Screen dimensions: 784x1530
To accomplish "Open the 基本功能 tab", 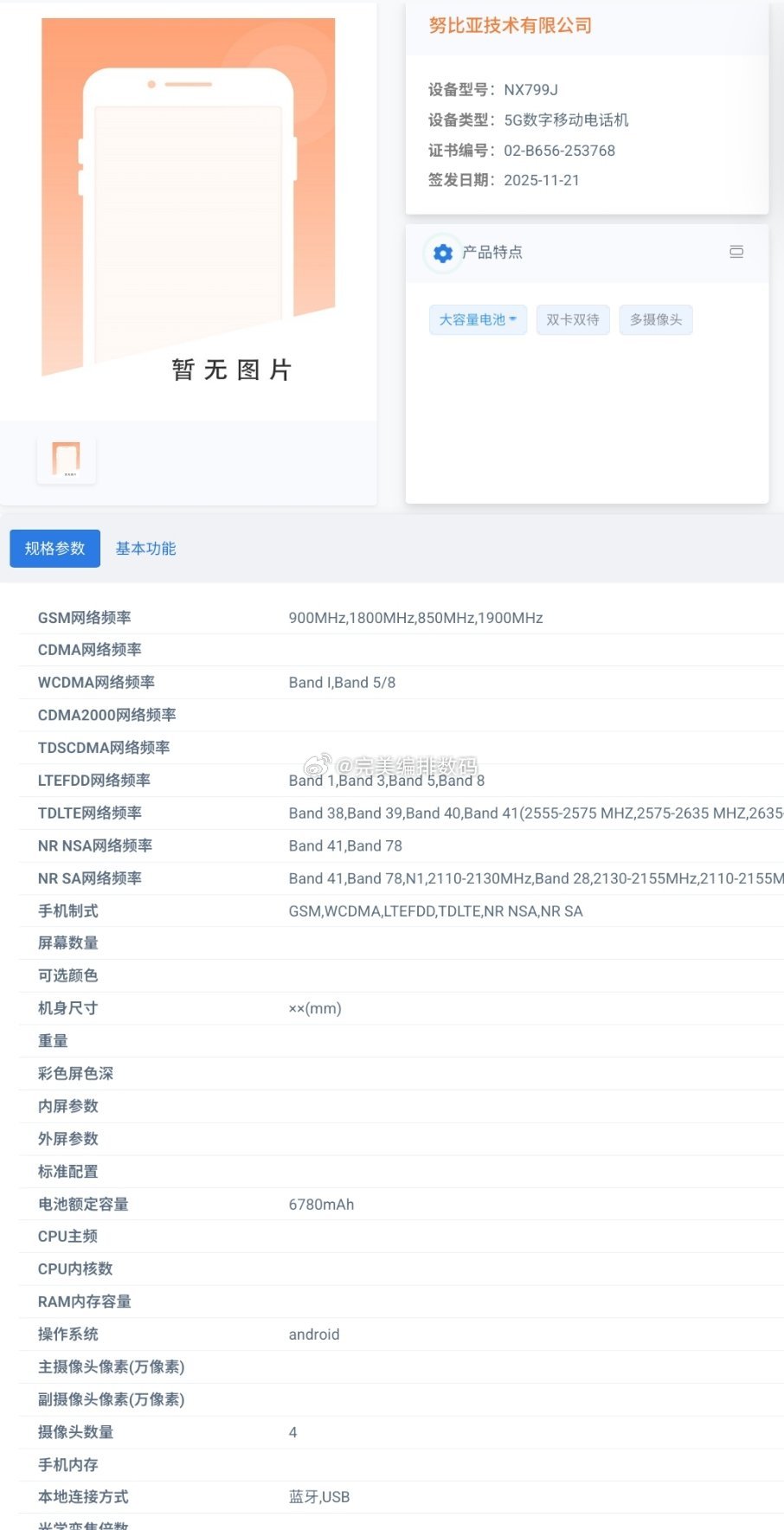I will (145, 549).
